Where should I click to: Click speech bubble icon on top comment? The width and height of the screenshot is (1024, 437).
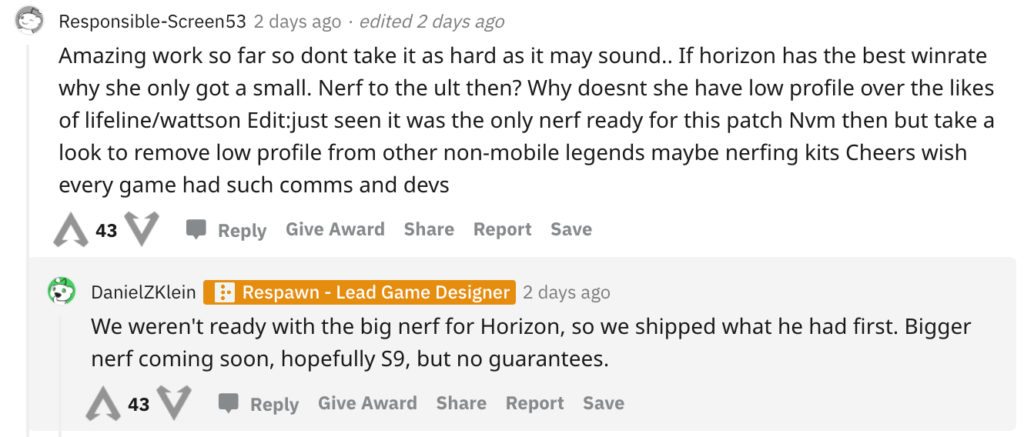tap(197, 230)
